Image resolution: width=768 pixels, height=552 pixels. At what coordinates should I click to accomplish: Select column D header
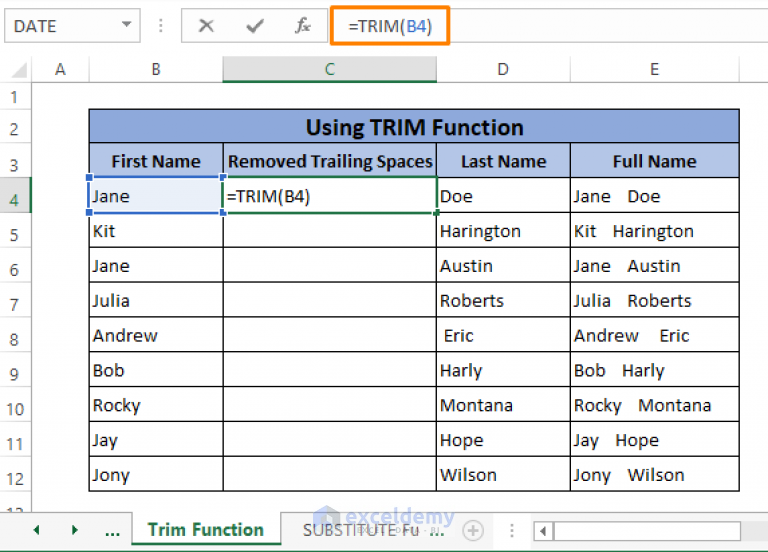(503, 70)
